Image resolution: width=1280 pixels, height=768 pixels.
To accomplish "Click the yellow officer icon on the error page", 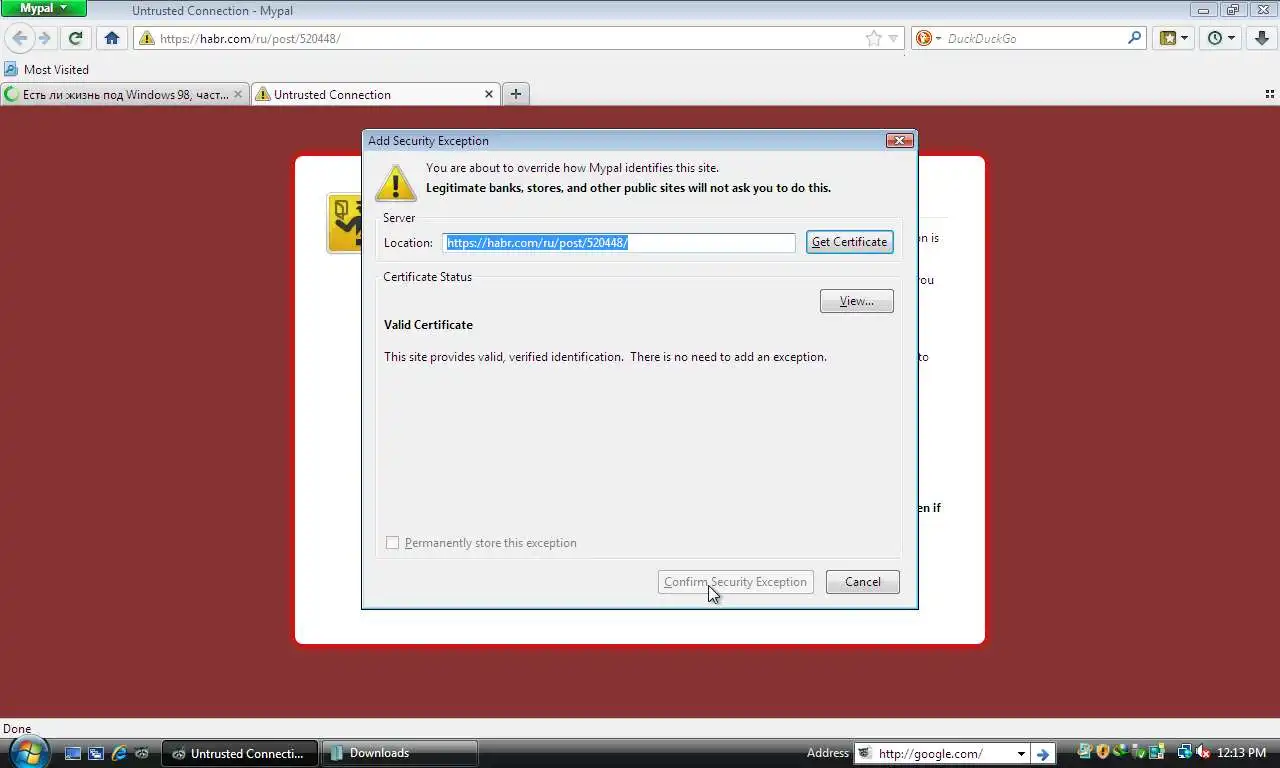I will pos(345,223).
